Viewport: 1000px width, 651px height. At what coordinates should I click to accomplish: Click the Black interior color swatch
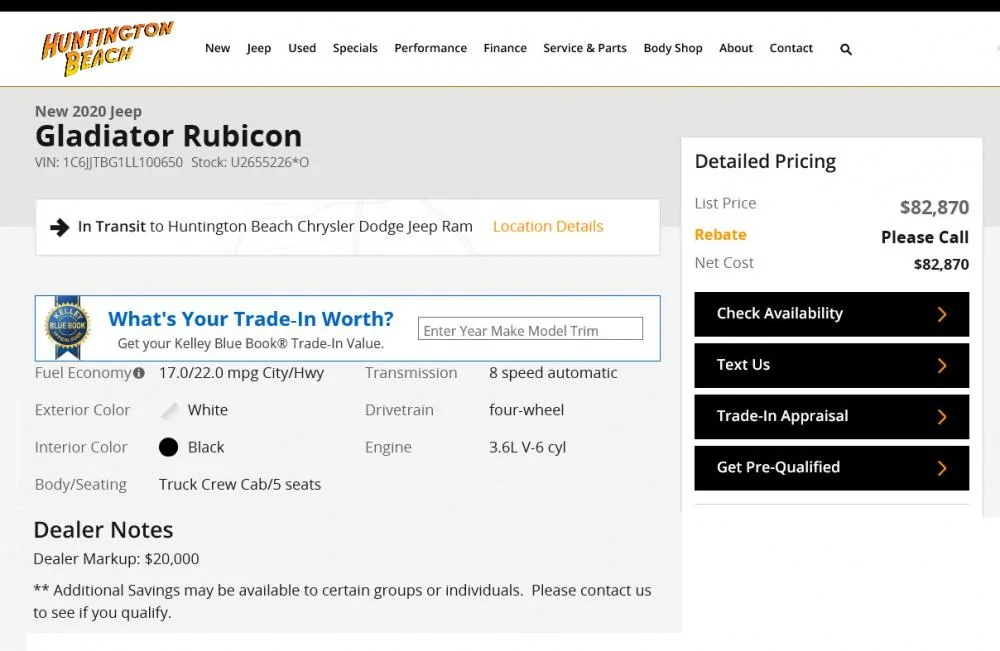(168, 448)
